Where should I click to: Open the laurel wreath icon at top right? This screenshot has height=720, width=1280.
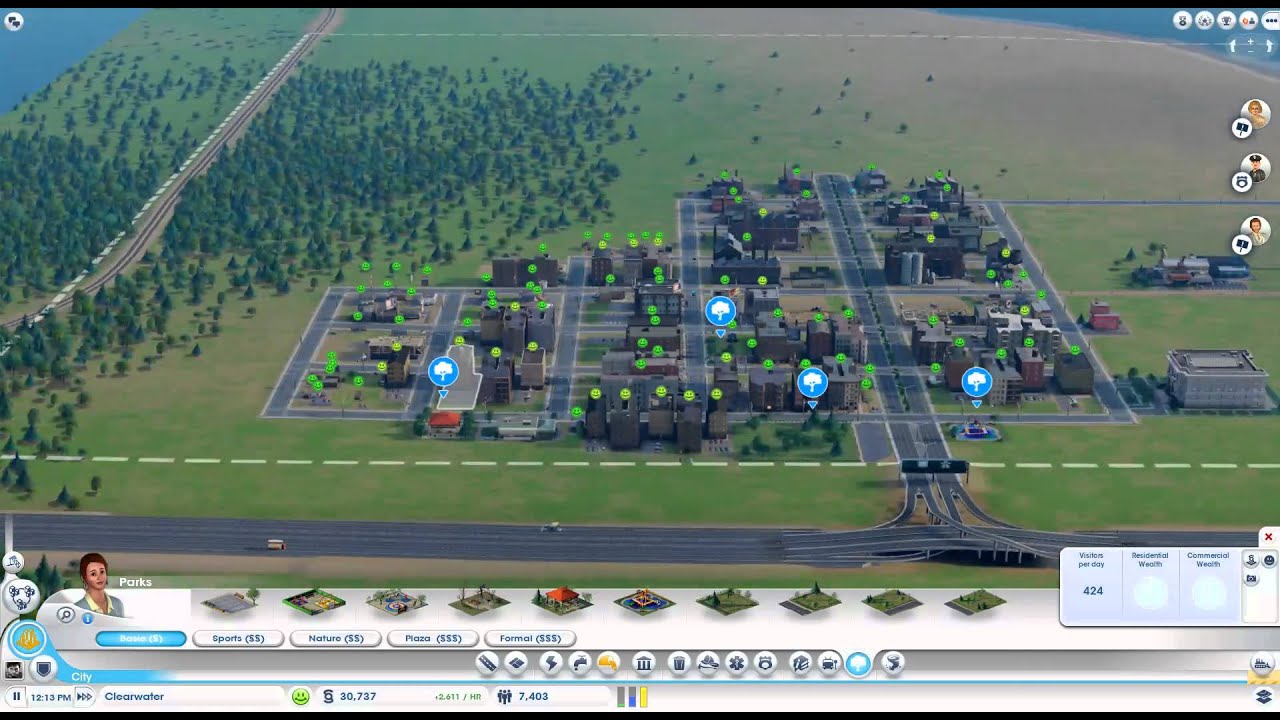(1205, 20)
